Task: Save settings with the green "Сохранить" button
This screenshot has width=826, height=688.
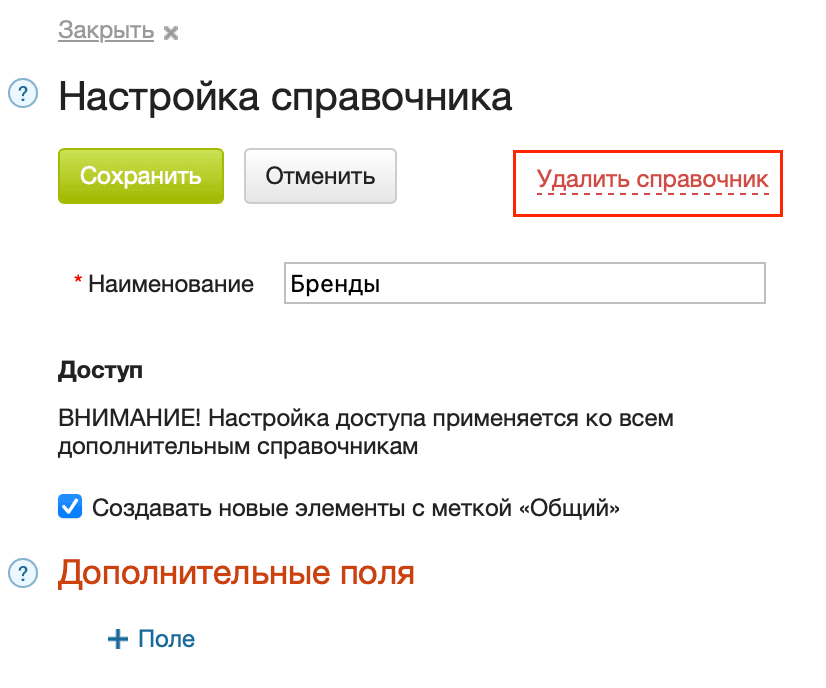Action: pos(140,175)
